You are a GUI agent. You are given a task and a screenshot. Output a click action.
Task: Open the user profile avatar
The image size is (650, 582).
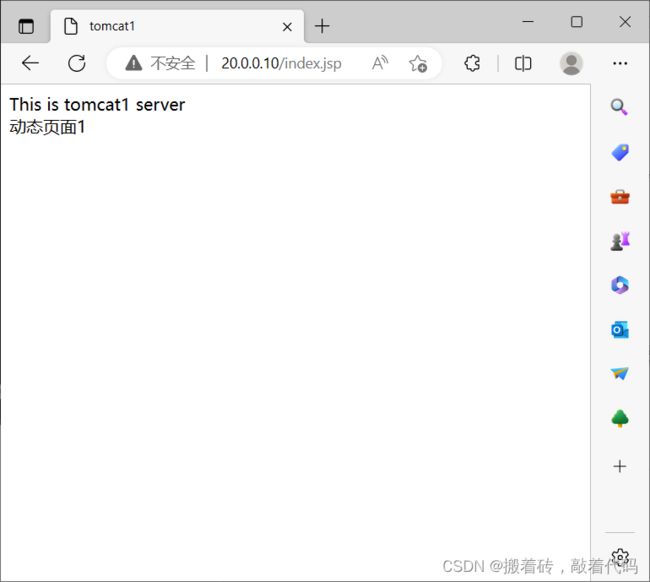[x=571, y=63]
